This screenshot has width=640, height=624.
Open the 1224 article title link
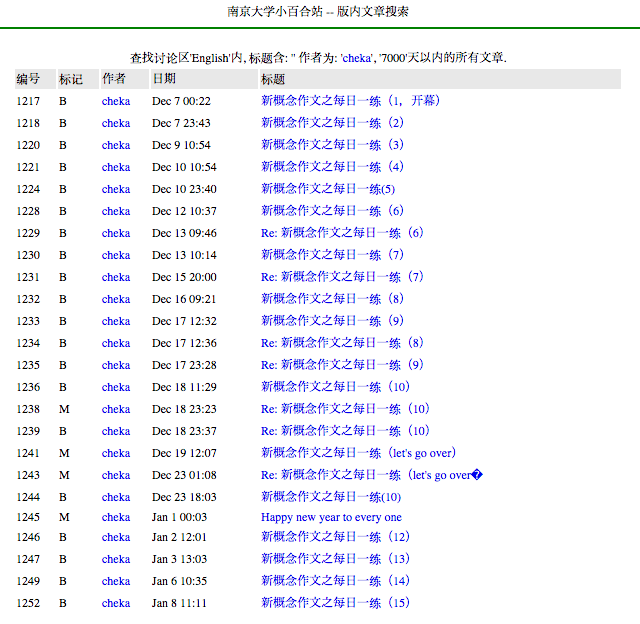click(x=328, y=189)
